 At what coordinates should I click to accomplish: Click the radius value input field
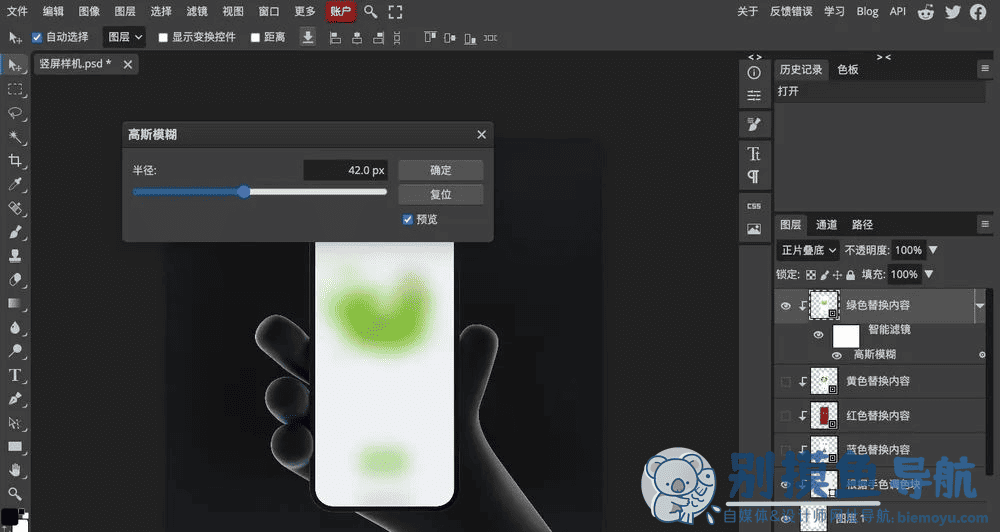[x=347, y=170]
